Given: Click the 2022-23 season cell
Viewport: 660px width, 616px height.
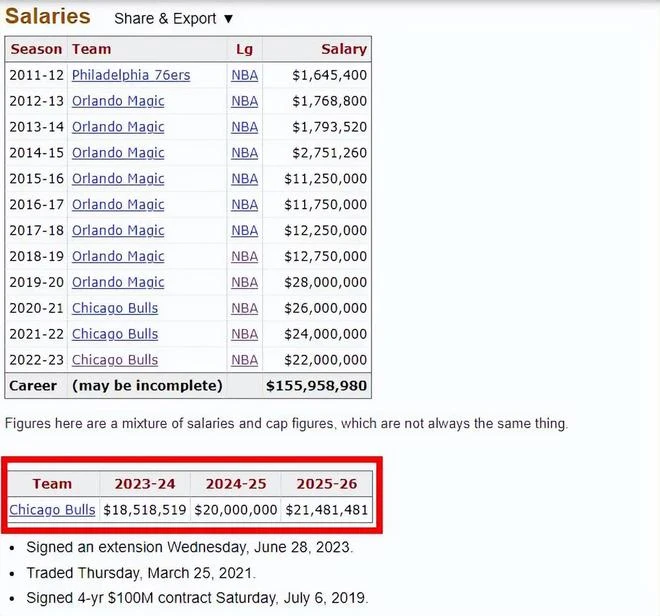Looking at the screenshot, I should [x=36, y=360].
